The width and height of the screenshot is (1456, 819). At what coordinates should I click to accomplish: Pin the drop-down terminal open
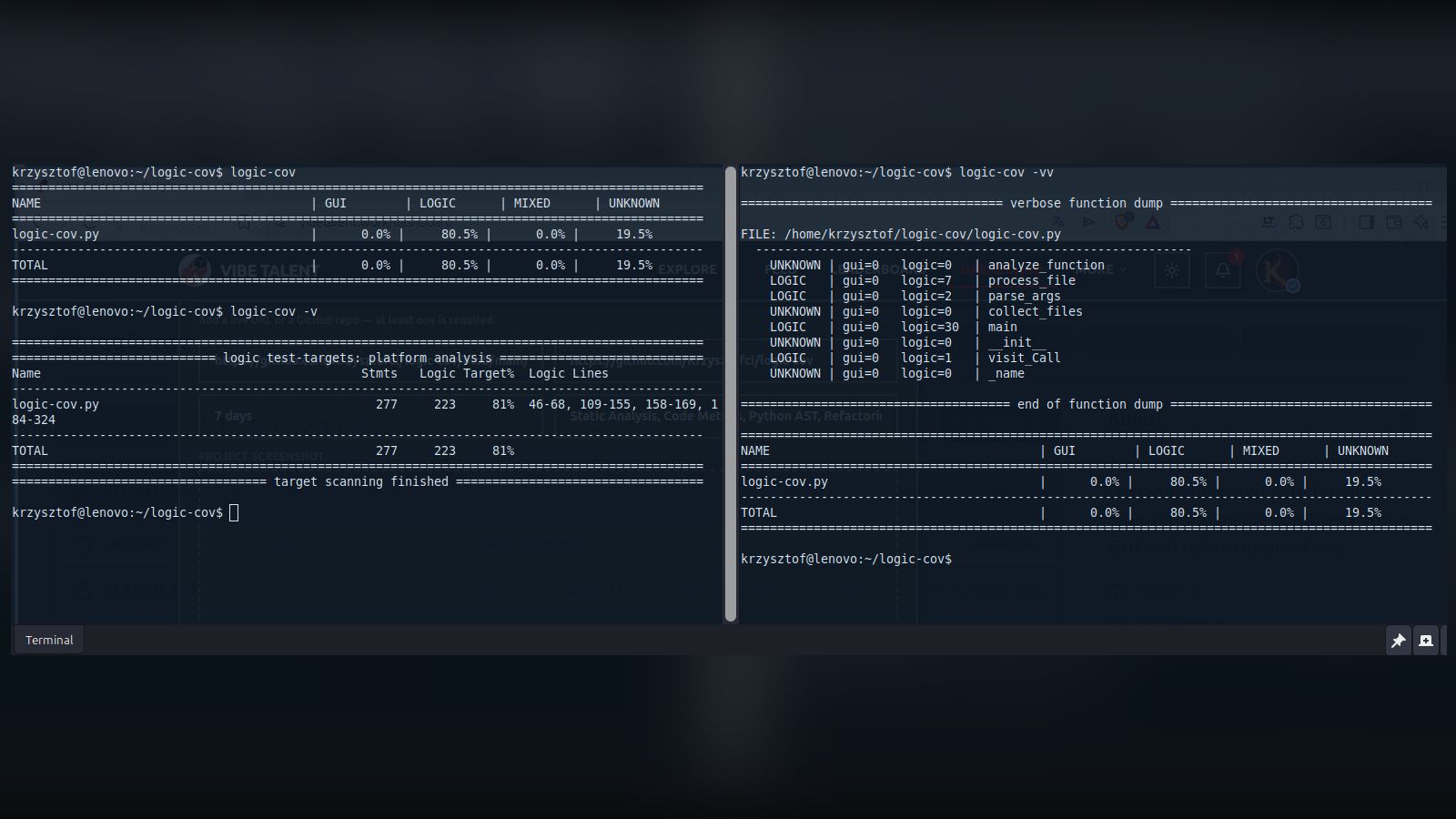(1398, 641)
